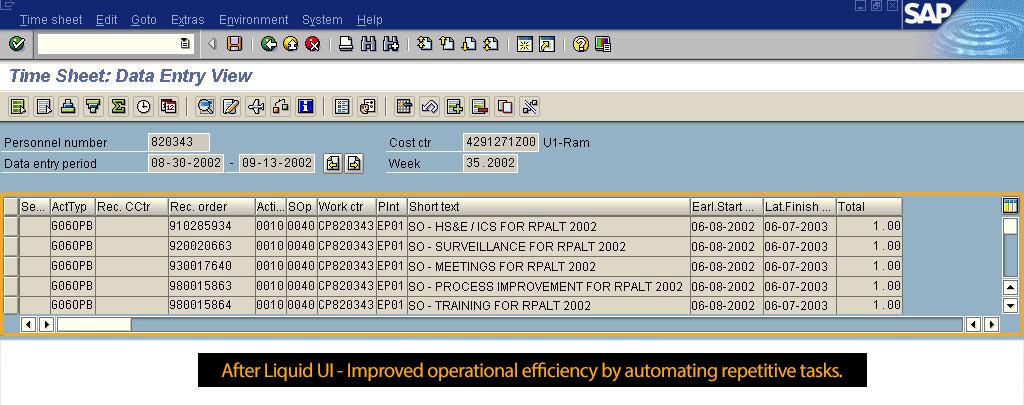Select row with order 910285934

pyautogui.click(x=11, y=226)
